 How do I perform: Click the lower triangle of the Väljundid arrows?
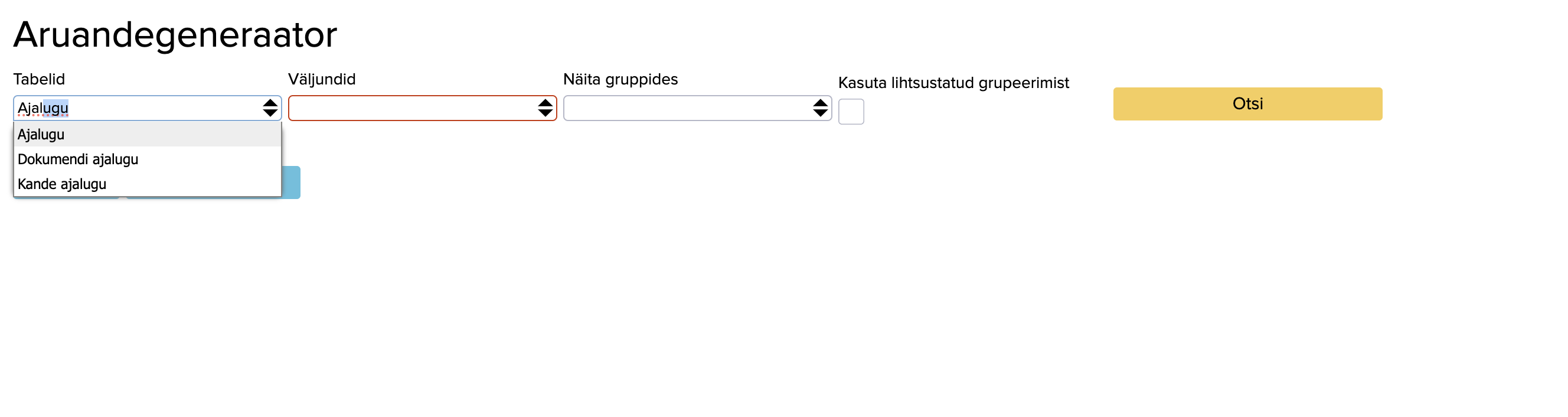[x=545, y=113]
